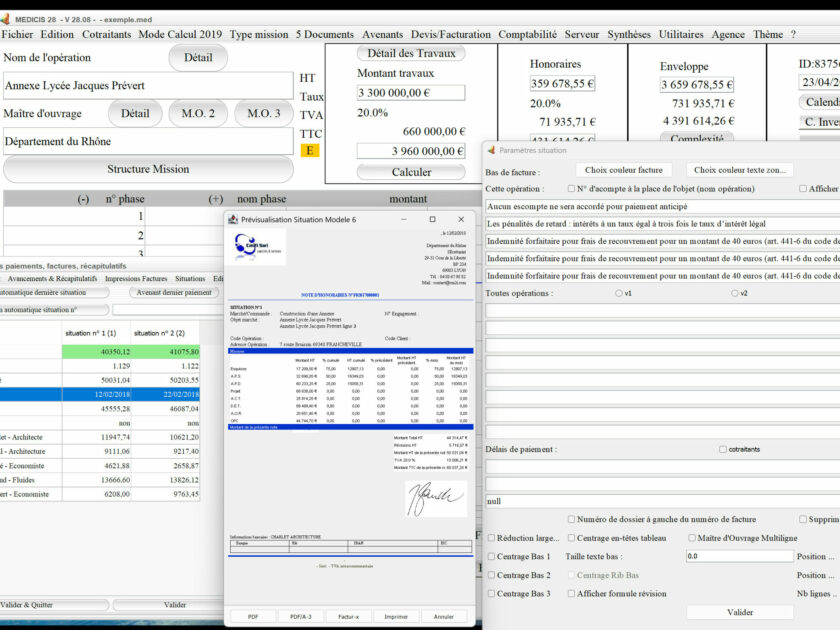
Task: Click Choix couleur facture button
Action: [x=624, y=170]
